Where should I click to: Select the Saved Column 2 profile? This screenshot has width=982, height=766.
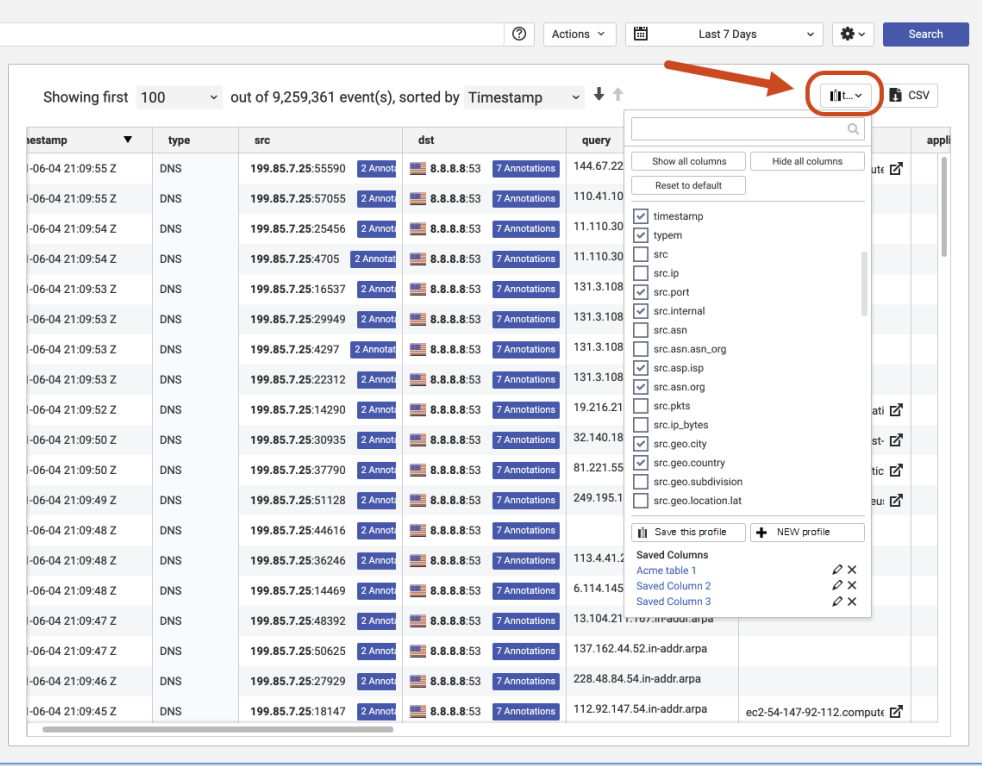point(673,585)
